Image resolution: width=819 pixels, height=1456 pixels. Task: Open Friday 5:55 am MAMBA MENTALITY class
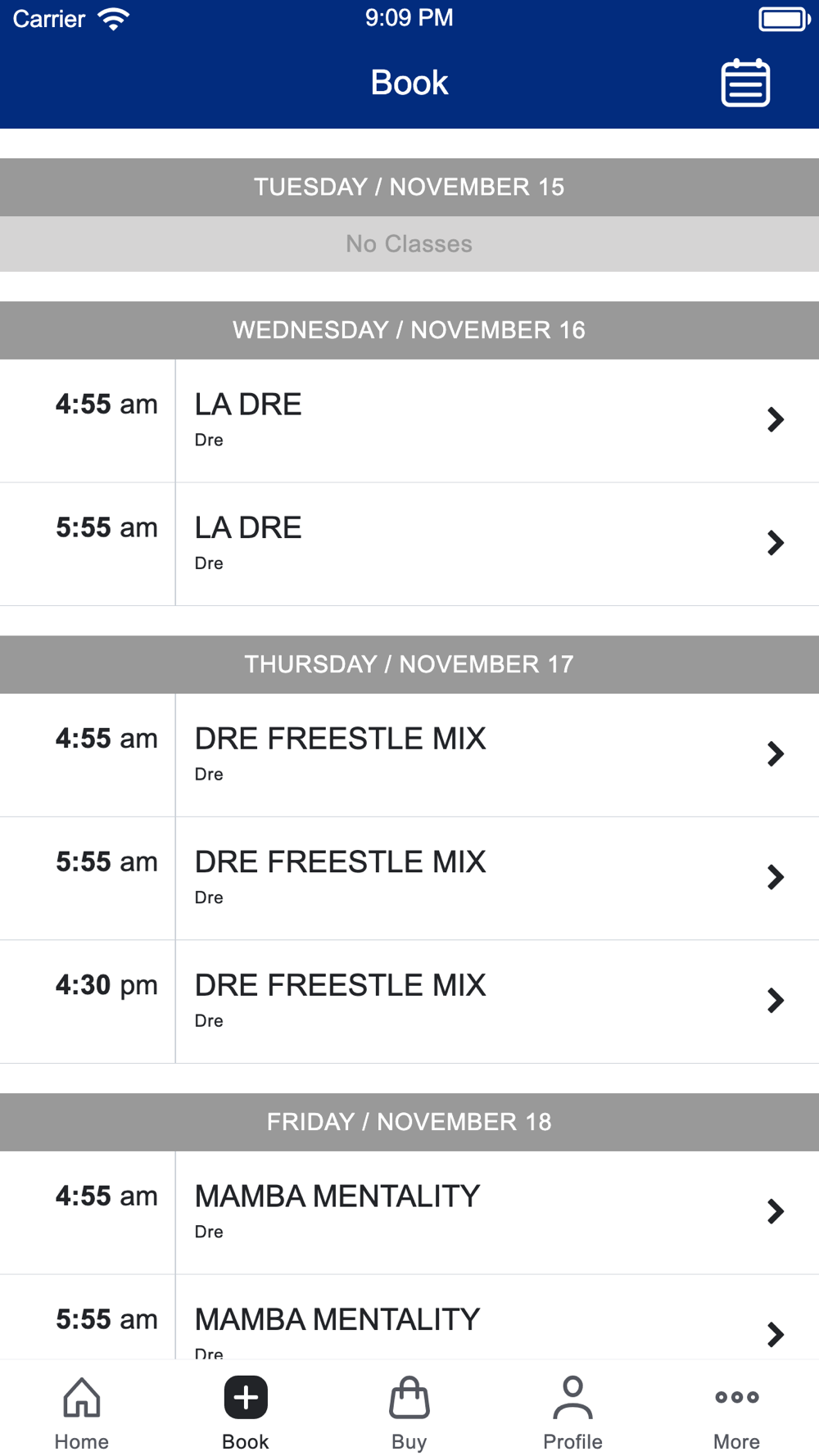[337, 1319]
